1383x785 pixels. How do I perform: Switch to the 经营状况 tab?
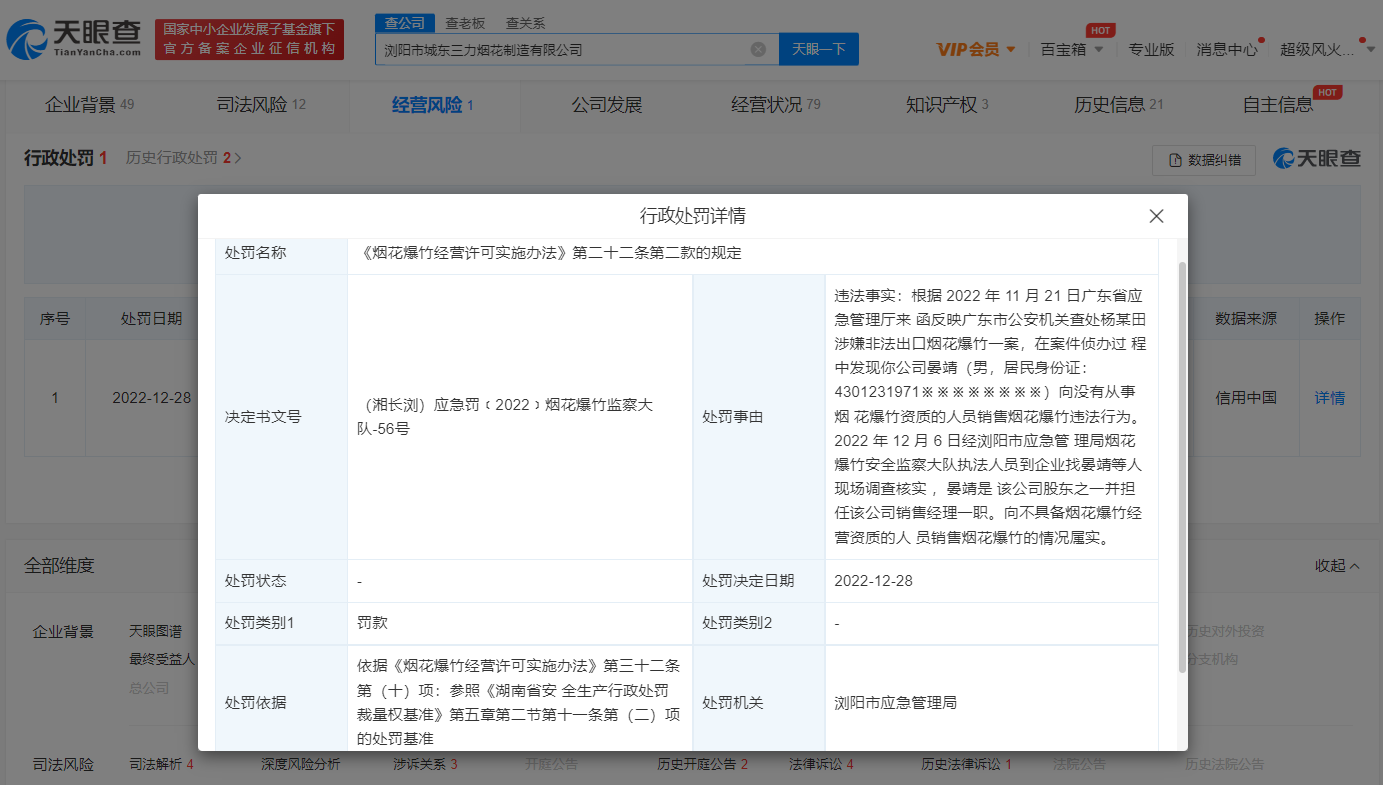pyautogui.click(x=776, y=105)
